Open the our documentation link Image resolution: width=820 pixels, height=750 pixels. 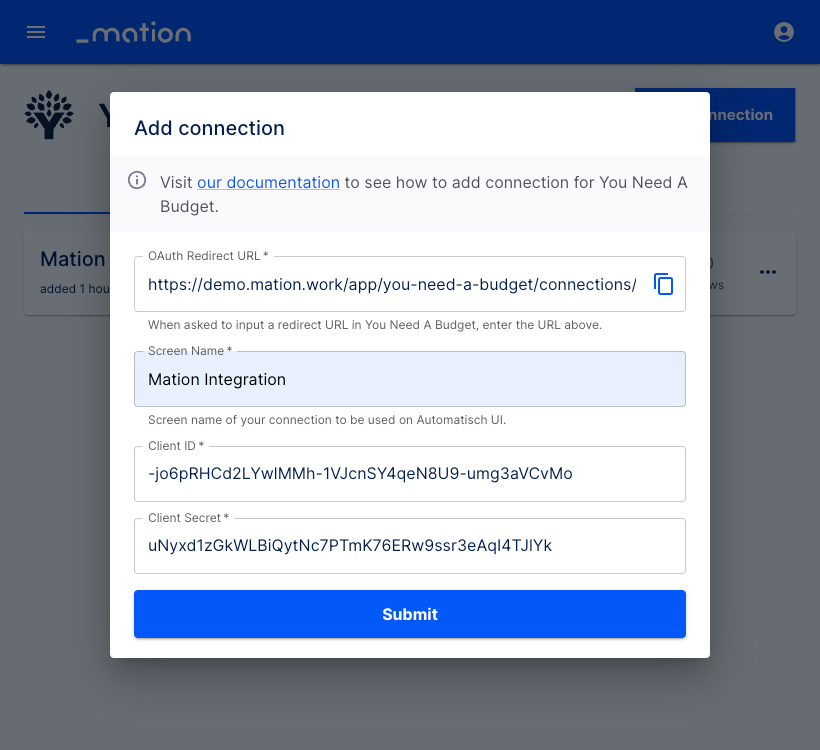(x=268, y=183)
